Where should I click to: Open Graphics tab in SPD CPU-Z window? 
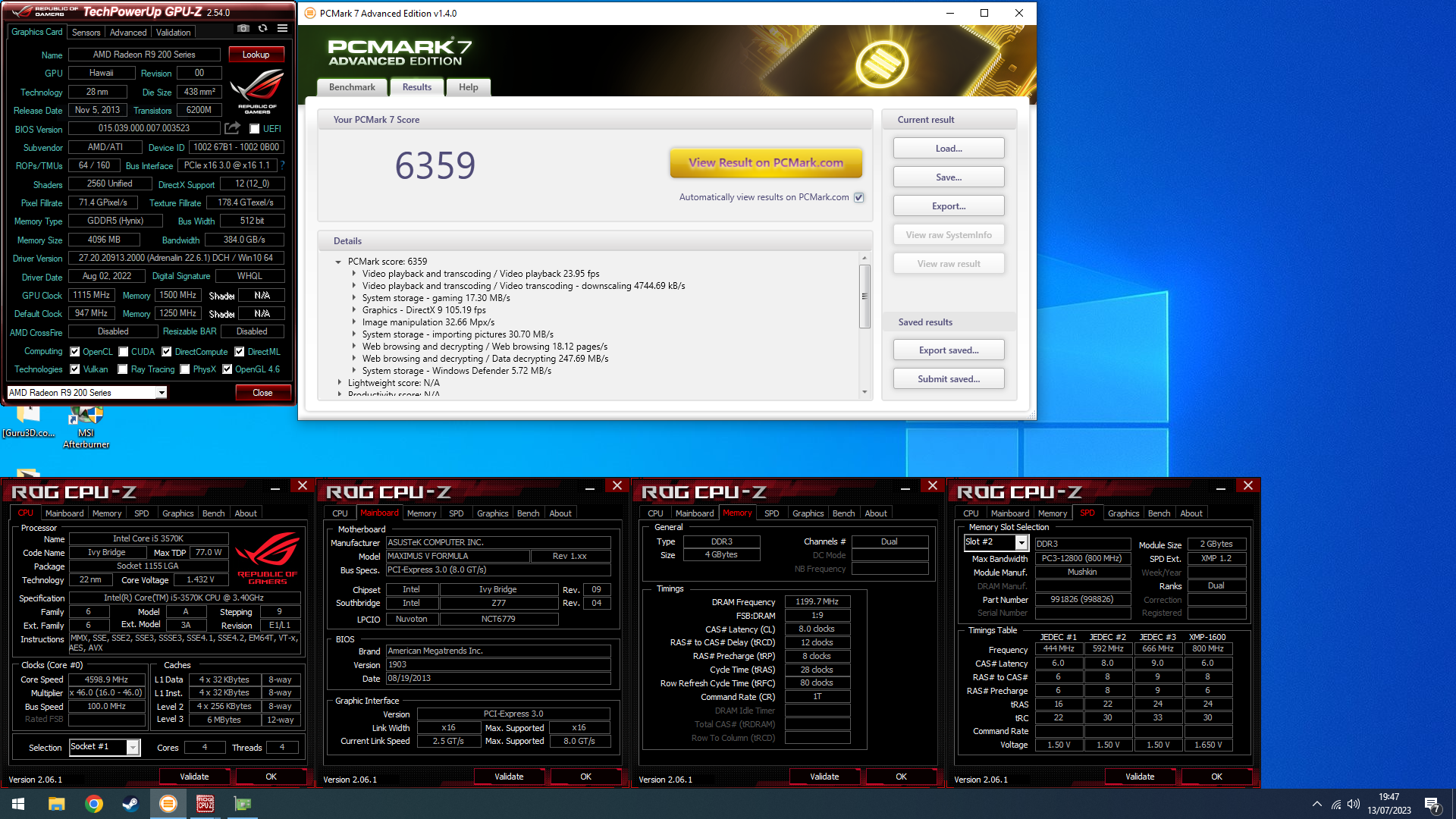tap(1123, 513)
